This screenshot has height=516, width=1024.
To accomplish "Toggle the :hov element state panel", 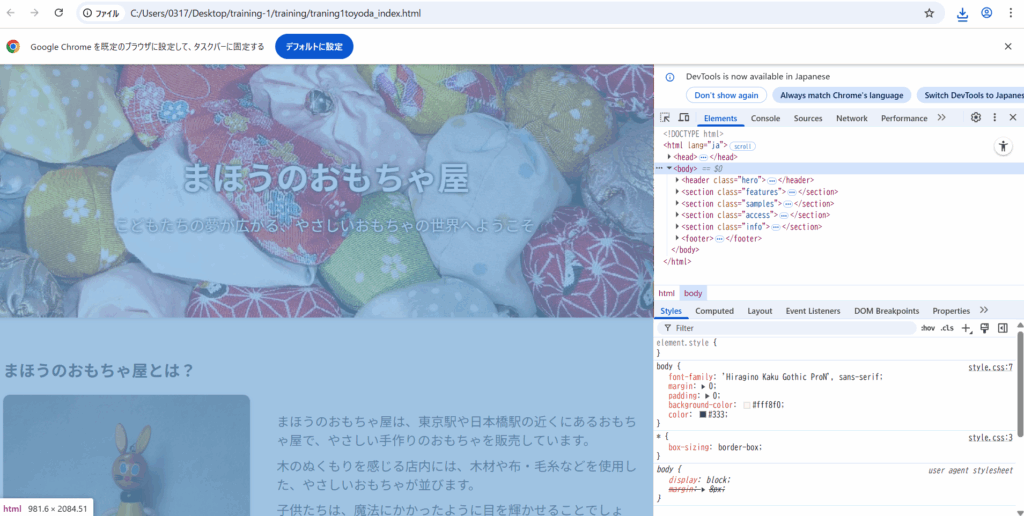I will click(x=927, y=328).
